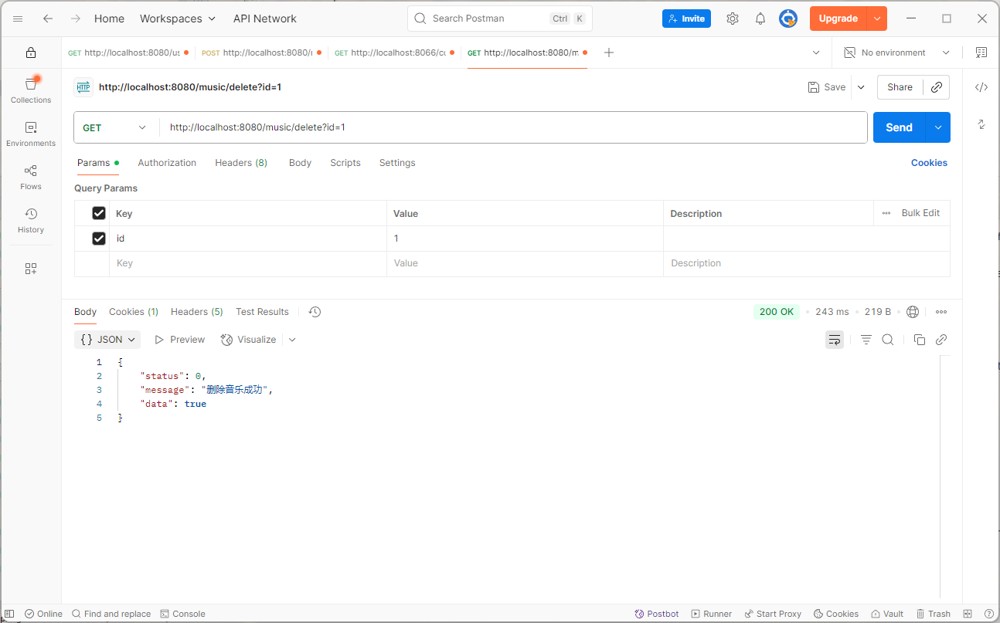Viewport: 1000px width, 623px height.
Task: Open Environments in the sidebar
Action: point(31,134)
